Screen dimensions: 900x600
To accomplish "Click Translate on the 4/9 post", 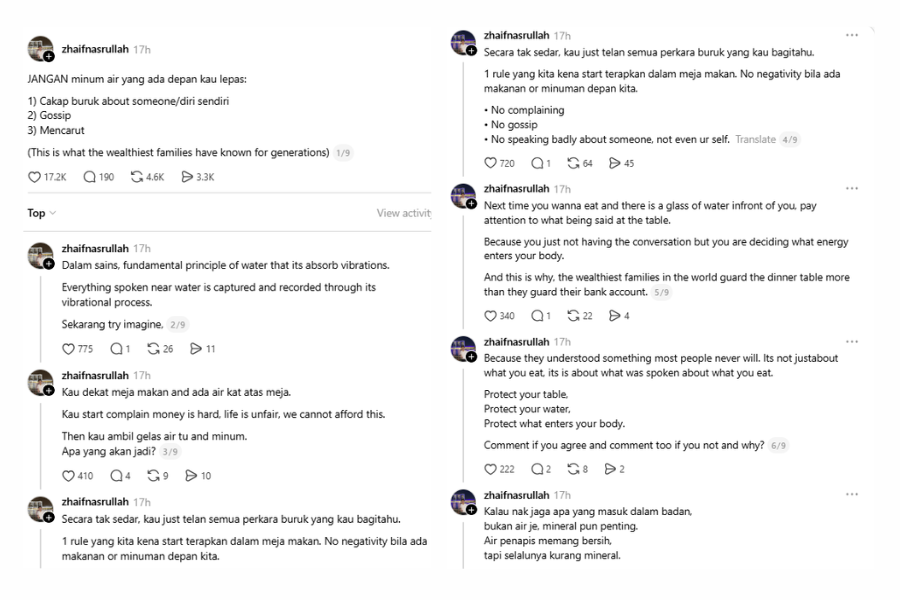I will (x=755, y=139).
